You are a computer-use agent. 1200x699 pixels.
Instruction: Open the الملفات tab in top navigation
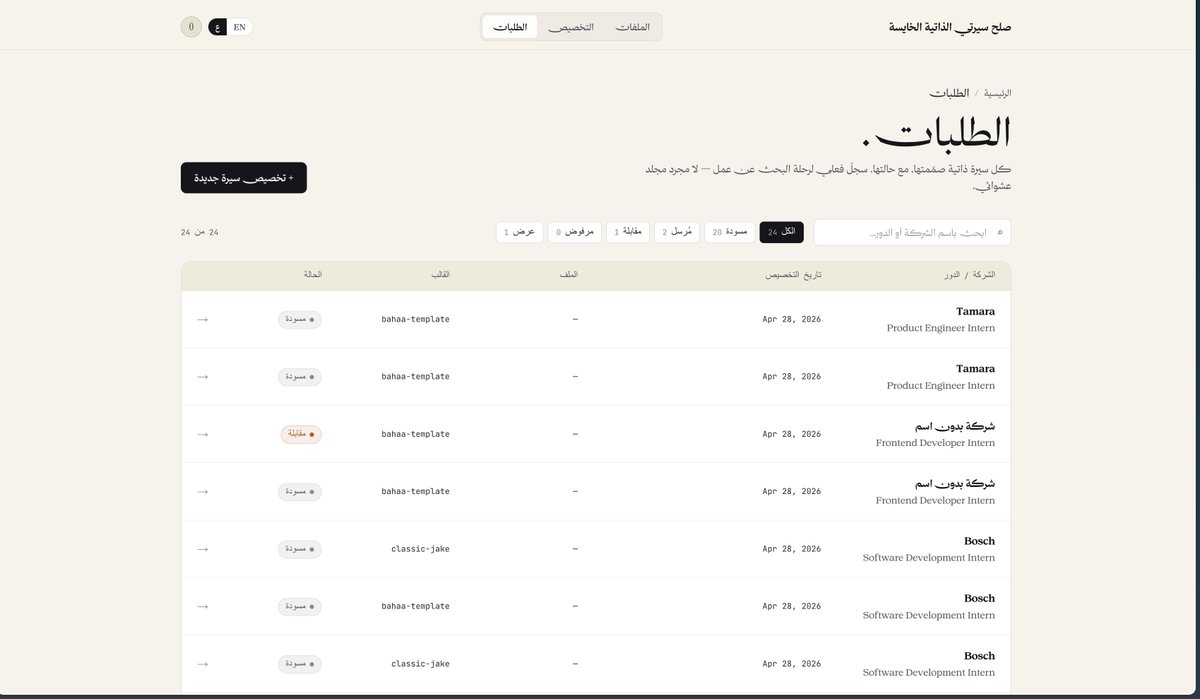tap(632, 27)
